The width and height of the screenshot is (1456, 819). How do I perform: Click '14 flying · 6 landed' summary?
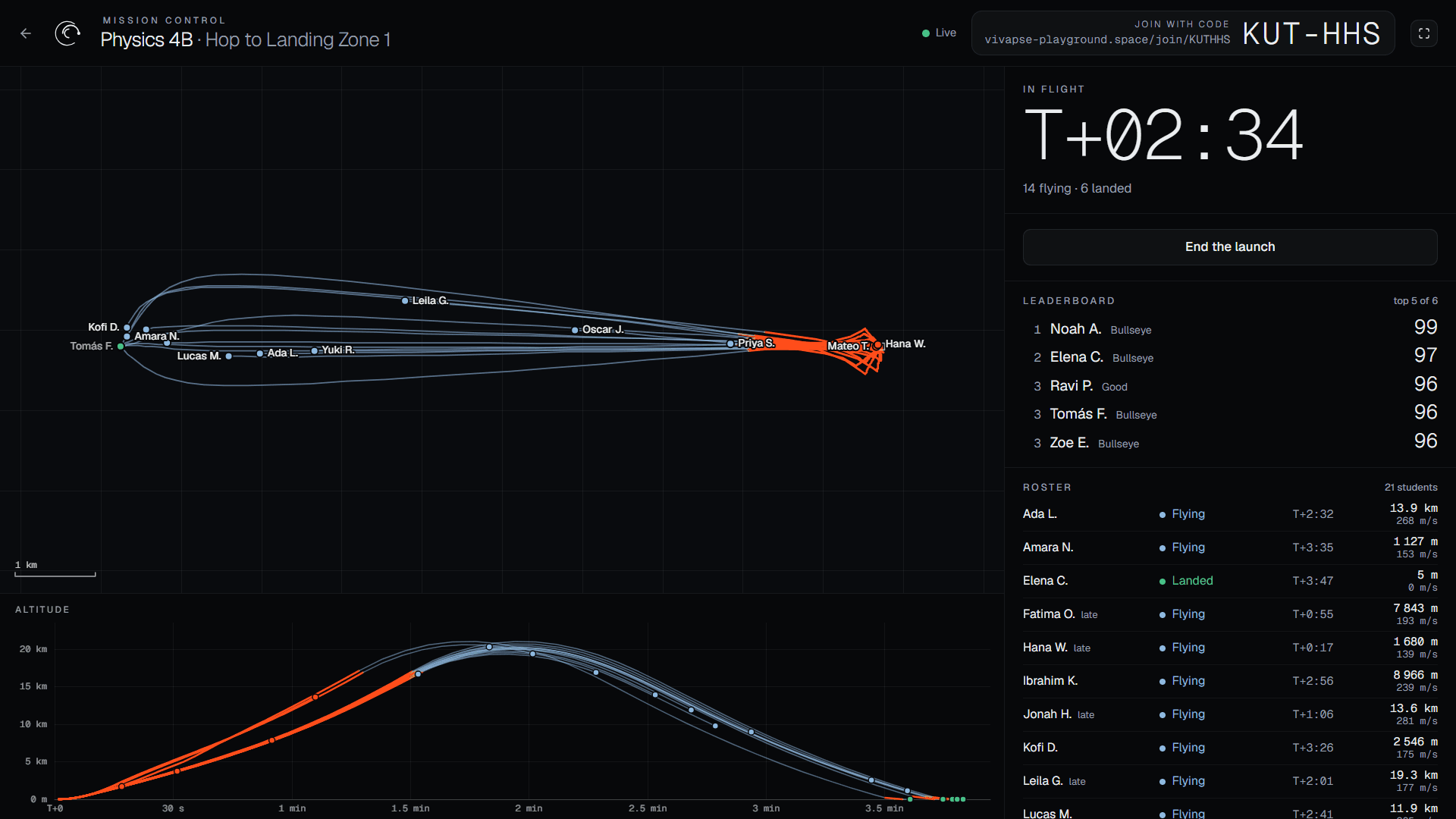[1077, 188]
